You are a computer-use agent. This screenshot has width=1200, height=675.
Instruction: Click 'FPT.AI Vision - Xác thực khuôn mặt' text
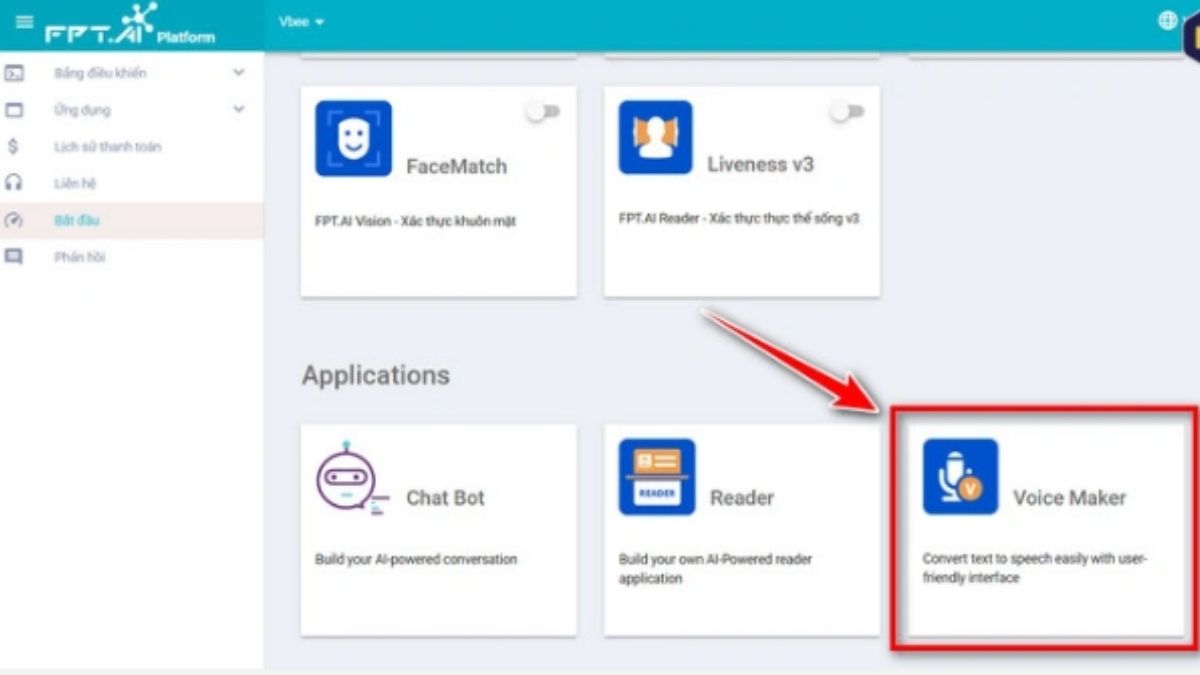415,221
